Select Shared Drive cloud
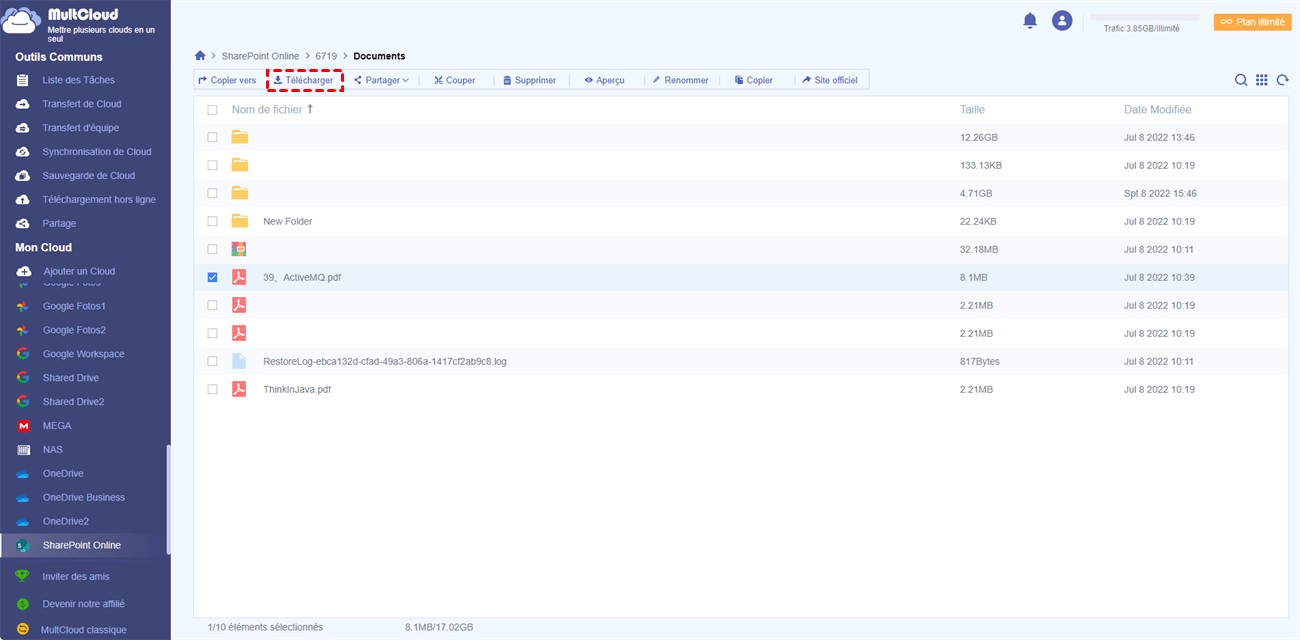 pos(70,378)
